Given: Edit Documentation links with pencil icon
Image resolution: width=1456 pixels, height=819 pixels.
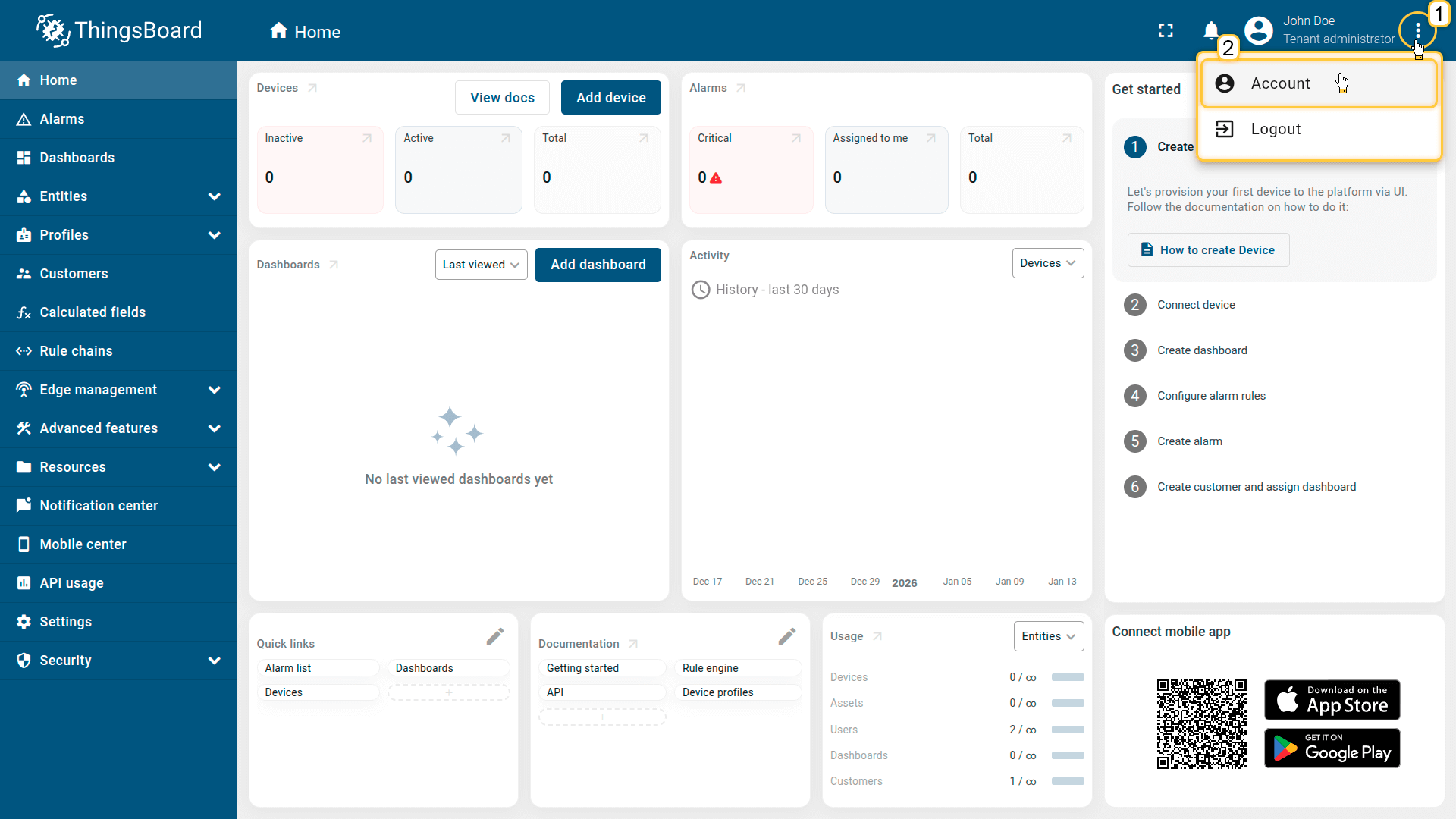Looking at the screenshot, I should click(787, 636).
